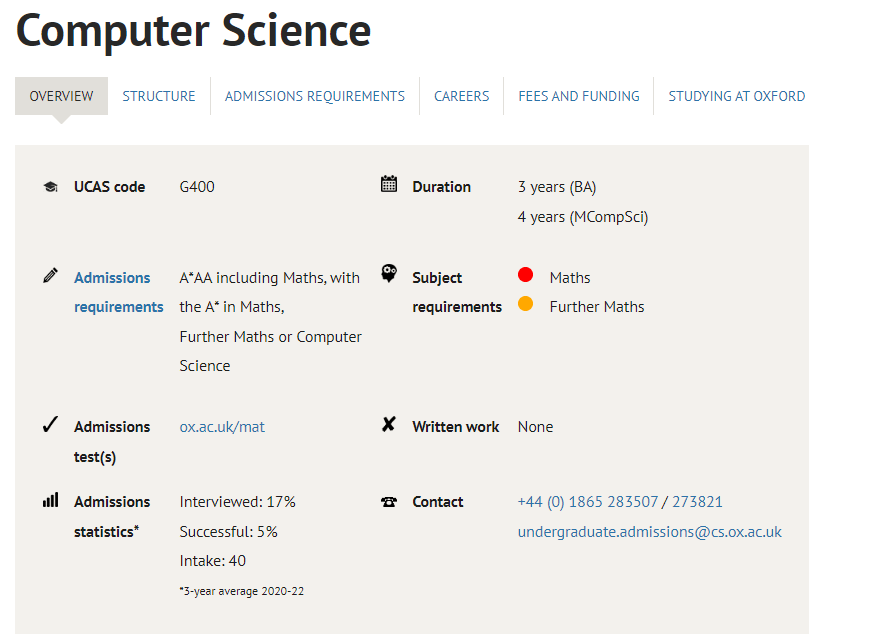Click the calendar icon next to Duration
The height and width of the screenshot is (641, 870).
point(389,184)
